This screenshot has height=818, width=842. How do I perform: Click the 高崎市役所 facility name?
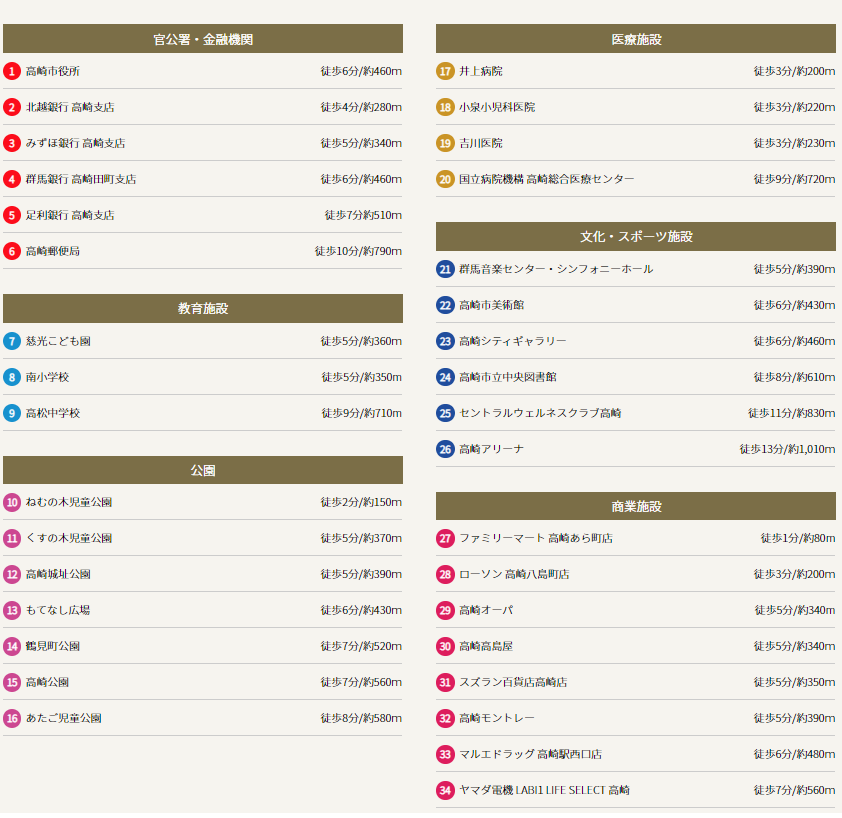point(53,71)
